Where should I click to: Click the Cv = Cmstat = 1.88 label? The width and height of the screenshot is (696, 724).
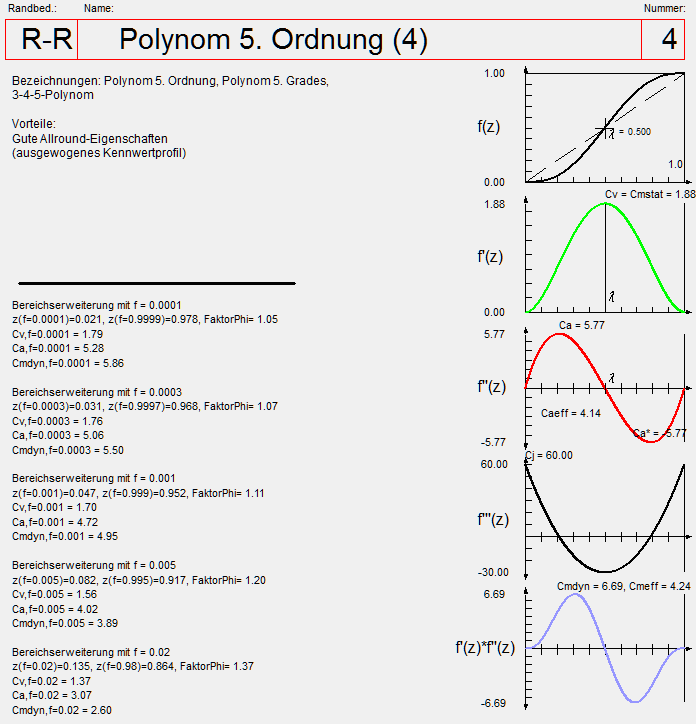(649, 194)
